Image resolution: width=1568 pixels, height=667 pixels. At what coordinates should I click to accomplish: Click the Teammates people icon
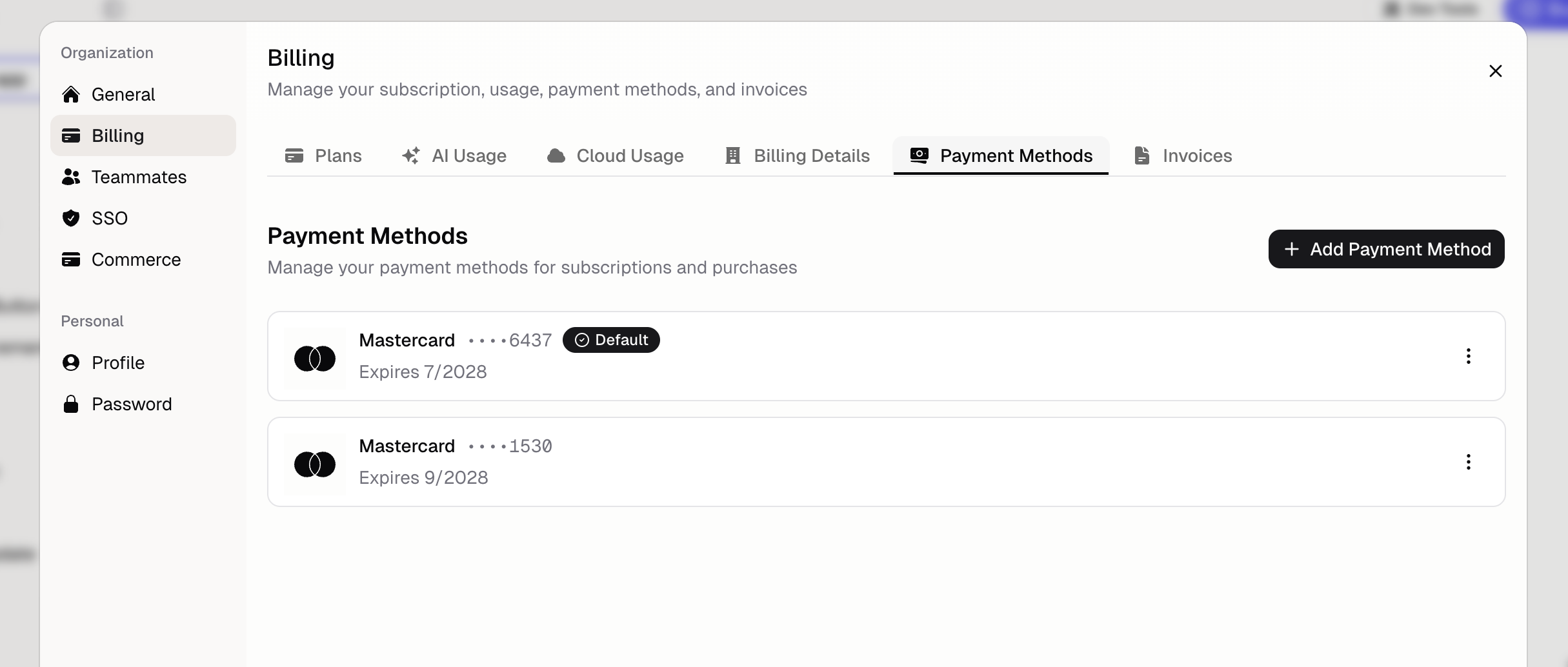[71, 177]
